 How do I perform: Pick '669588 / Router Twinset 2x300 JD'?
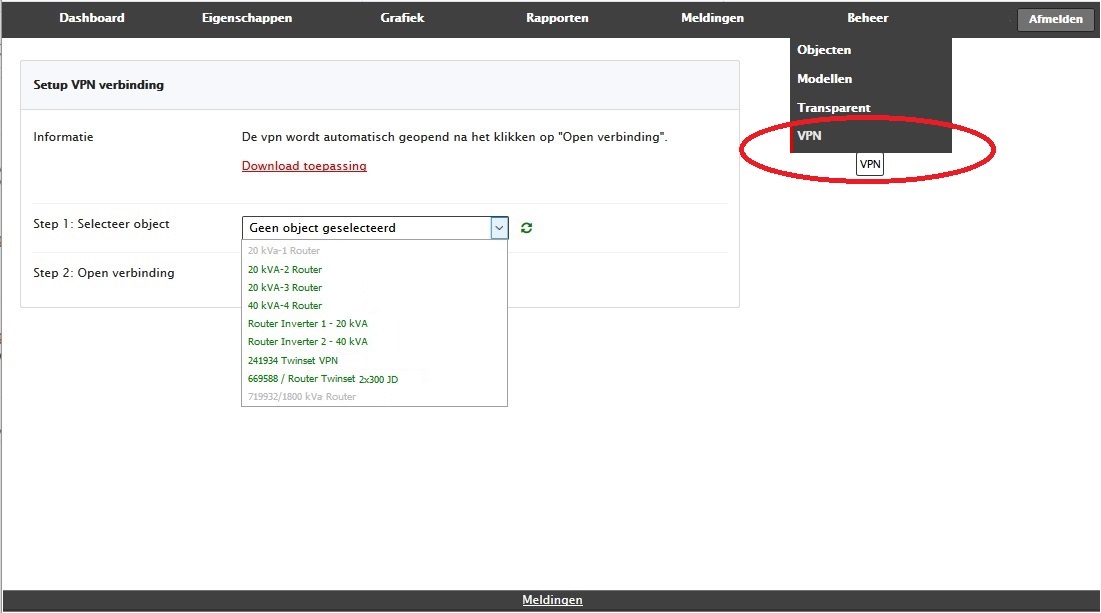[x=322, y=379]
